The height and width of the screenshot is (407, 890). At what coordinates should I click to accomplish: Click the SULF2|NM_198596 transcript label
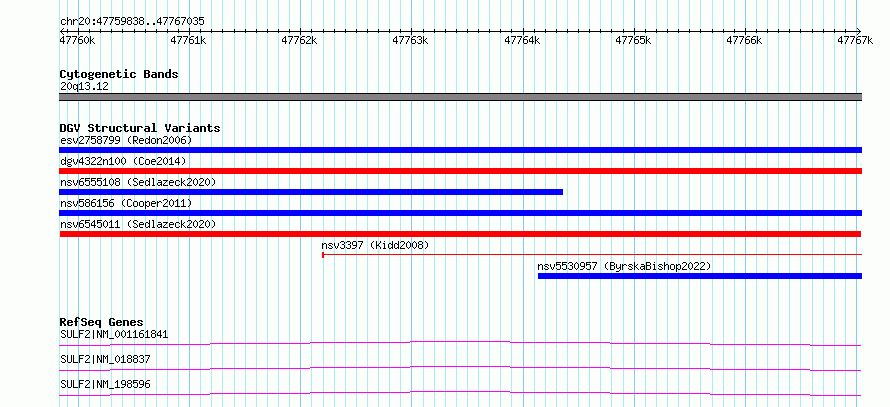pyautogui.click(x=105, y=384)
